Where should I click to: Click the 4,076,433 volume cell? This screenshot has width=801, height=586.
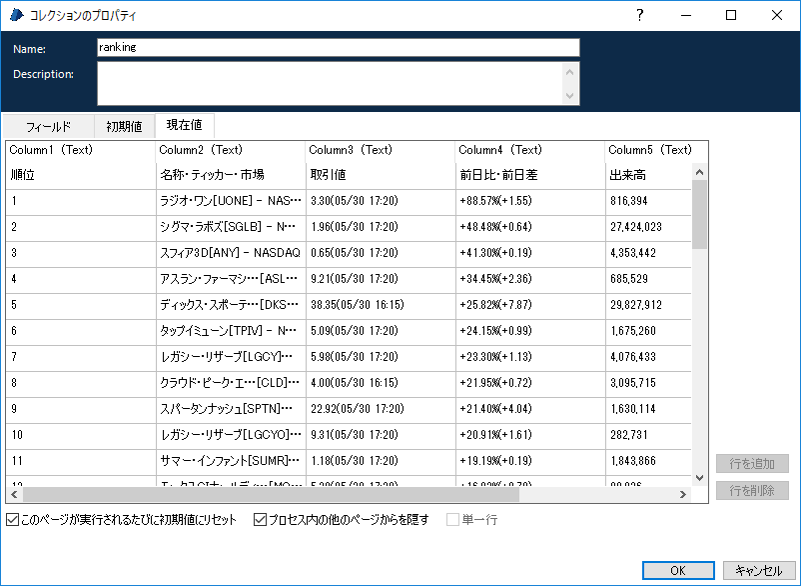pos(648,358)
